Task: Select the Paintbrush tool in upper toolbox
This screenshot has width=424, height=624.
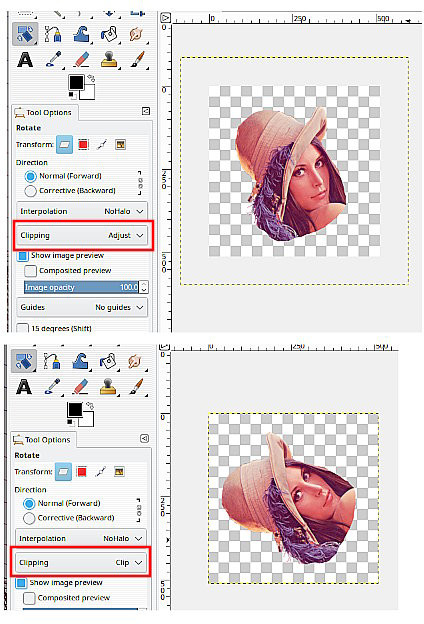Action: pos(137,60)
